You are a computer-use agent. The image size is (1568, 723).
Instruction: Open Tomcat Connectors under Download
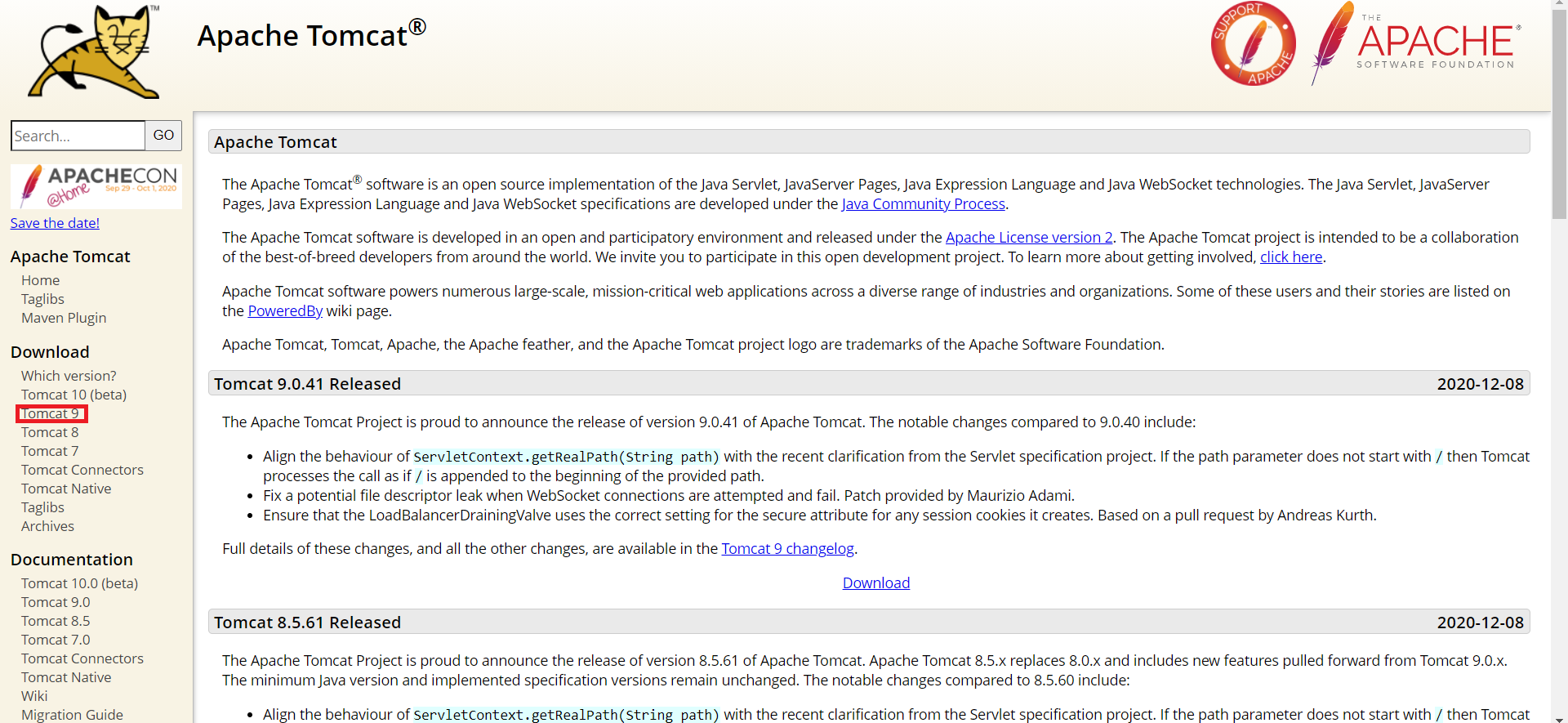point(82,470)
